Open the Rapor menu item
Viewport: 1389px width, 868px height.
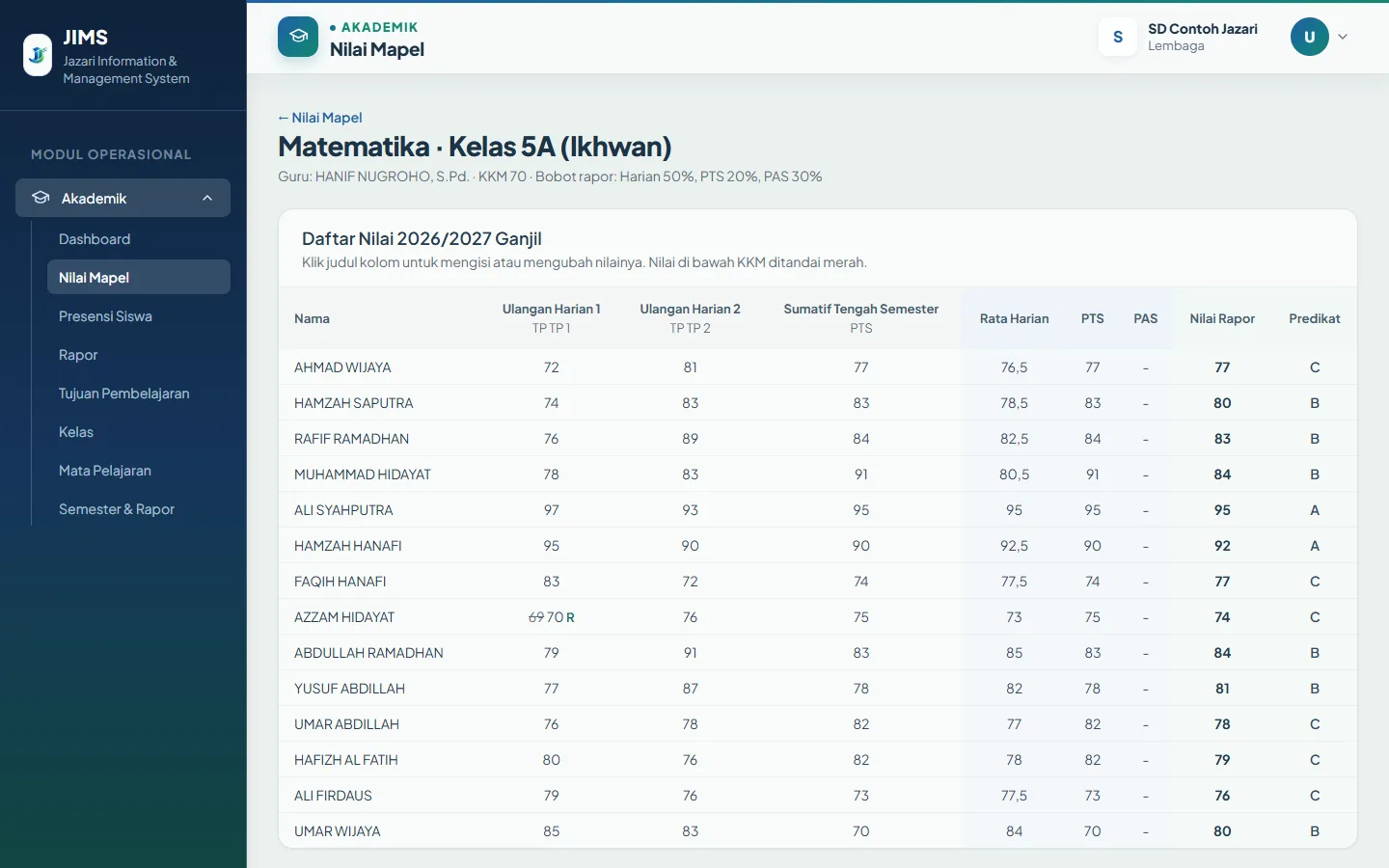tap(78, 355)
